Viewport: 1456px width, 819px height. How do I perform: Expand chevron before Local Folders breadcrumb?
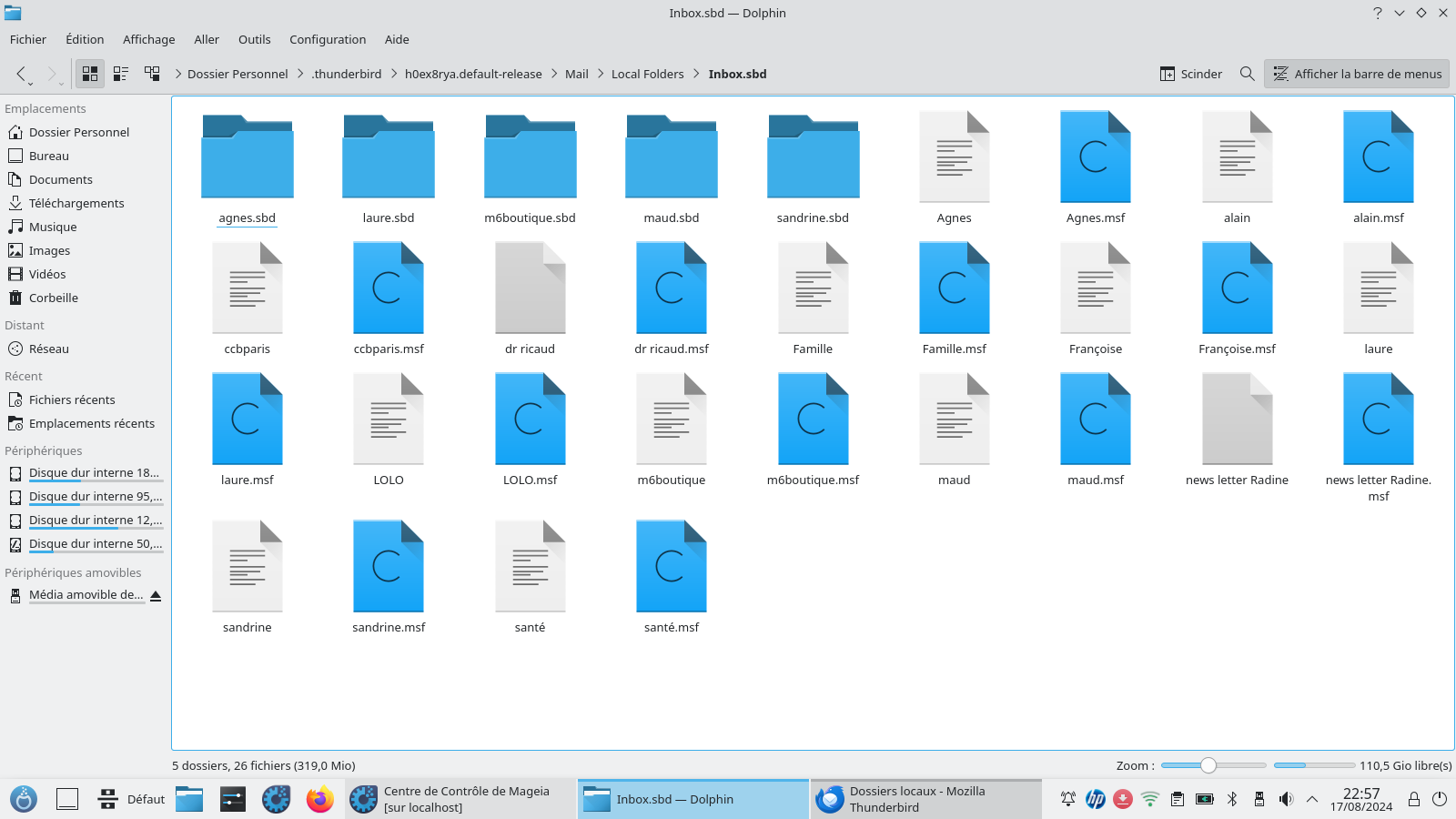pyautogui.click(x=601, y=74)
